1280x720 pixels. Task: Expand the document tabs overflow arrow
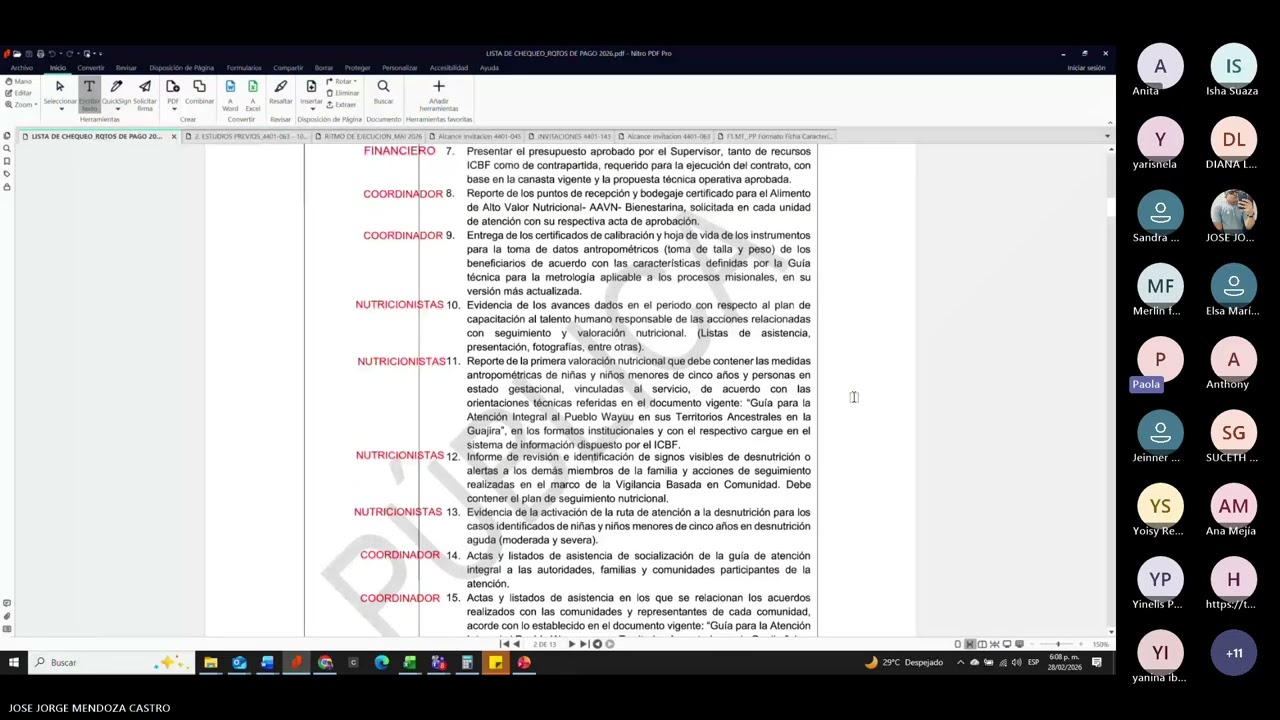point(1107,136)
